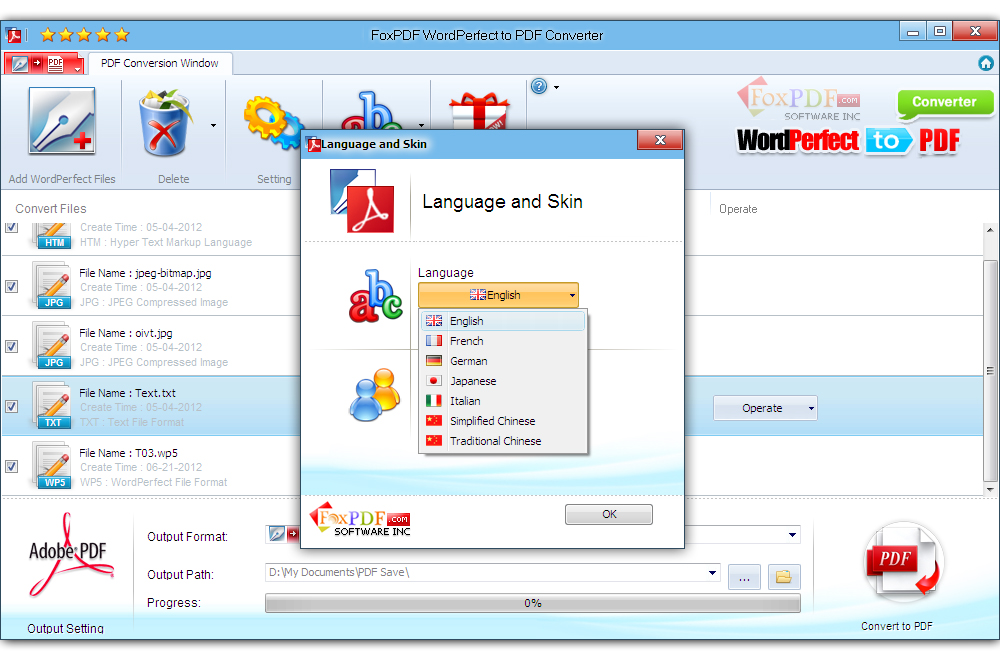The image size is (1000, 661).
Task: Click the WordPerfect to PDF banner logo
Action: [848, 140]
